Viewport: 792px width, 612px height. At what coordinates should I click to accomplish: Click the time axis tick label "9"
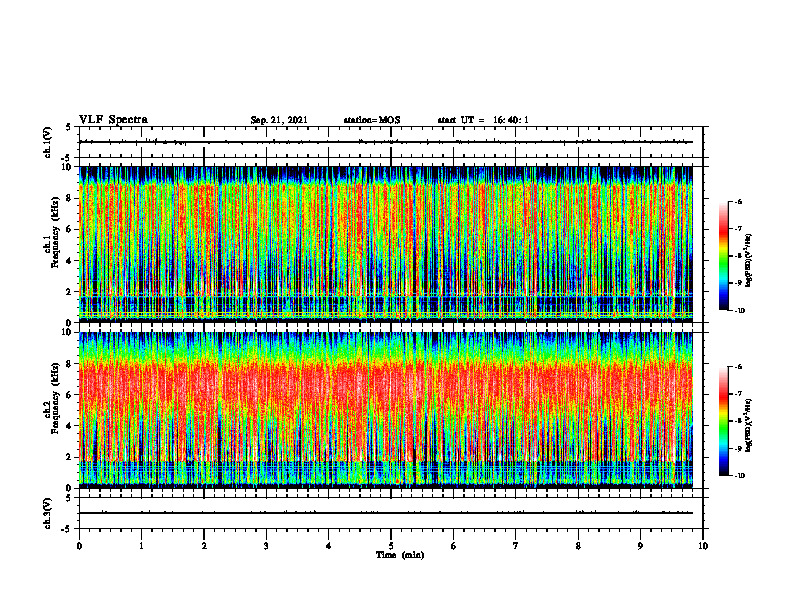[x=640, y=546]
